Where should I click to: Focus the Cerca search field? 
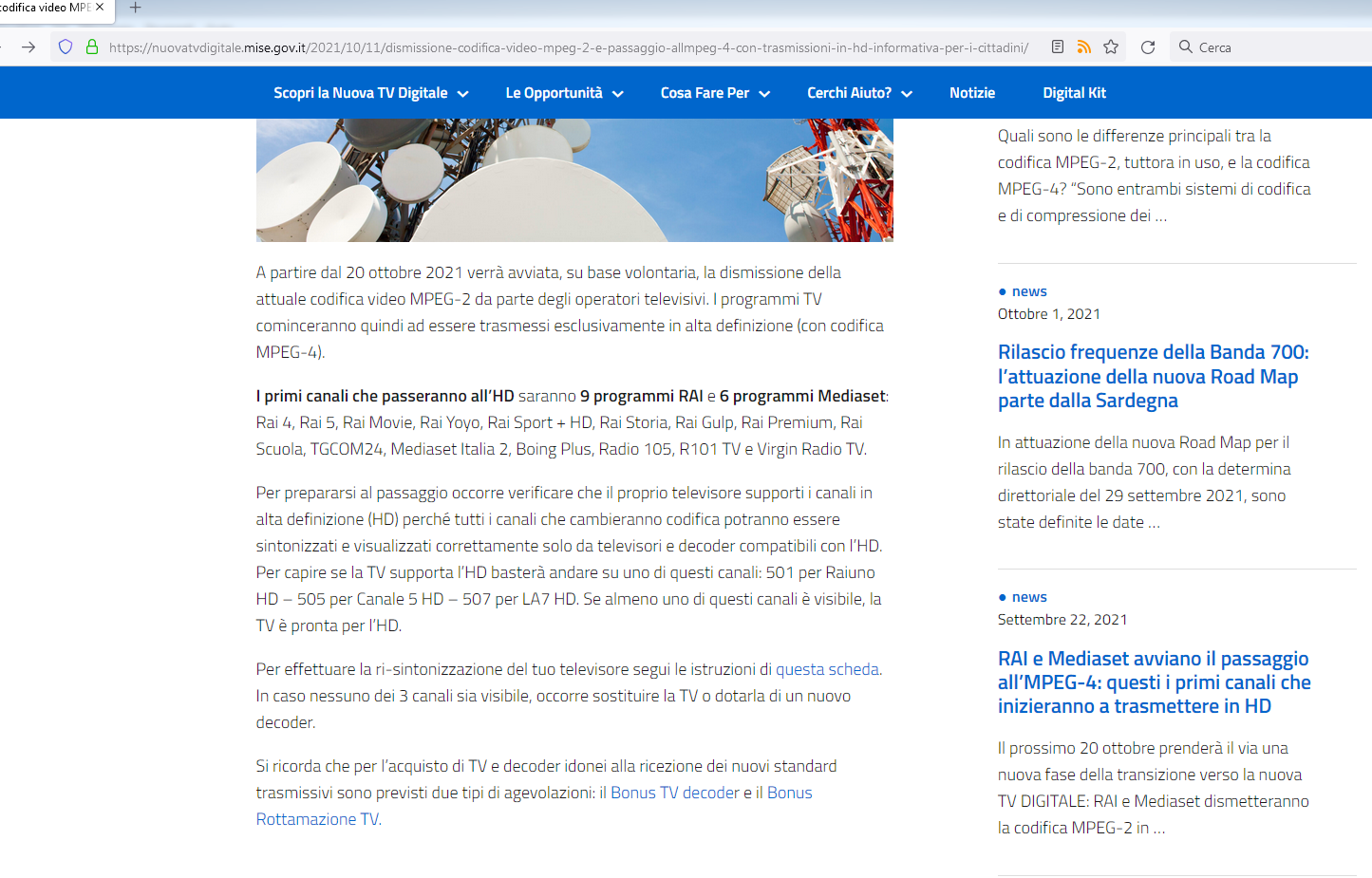(x=1272, y=47)
